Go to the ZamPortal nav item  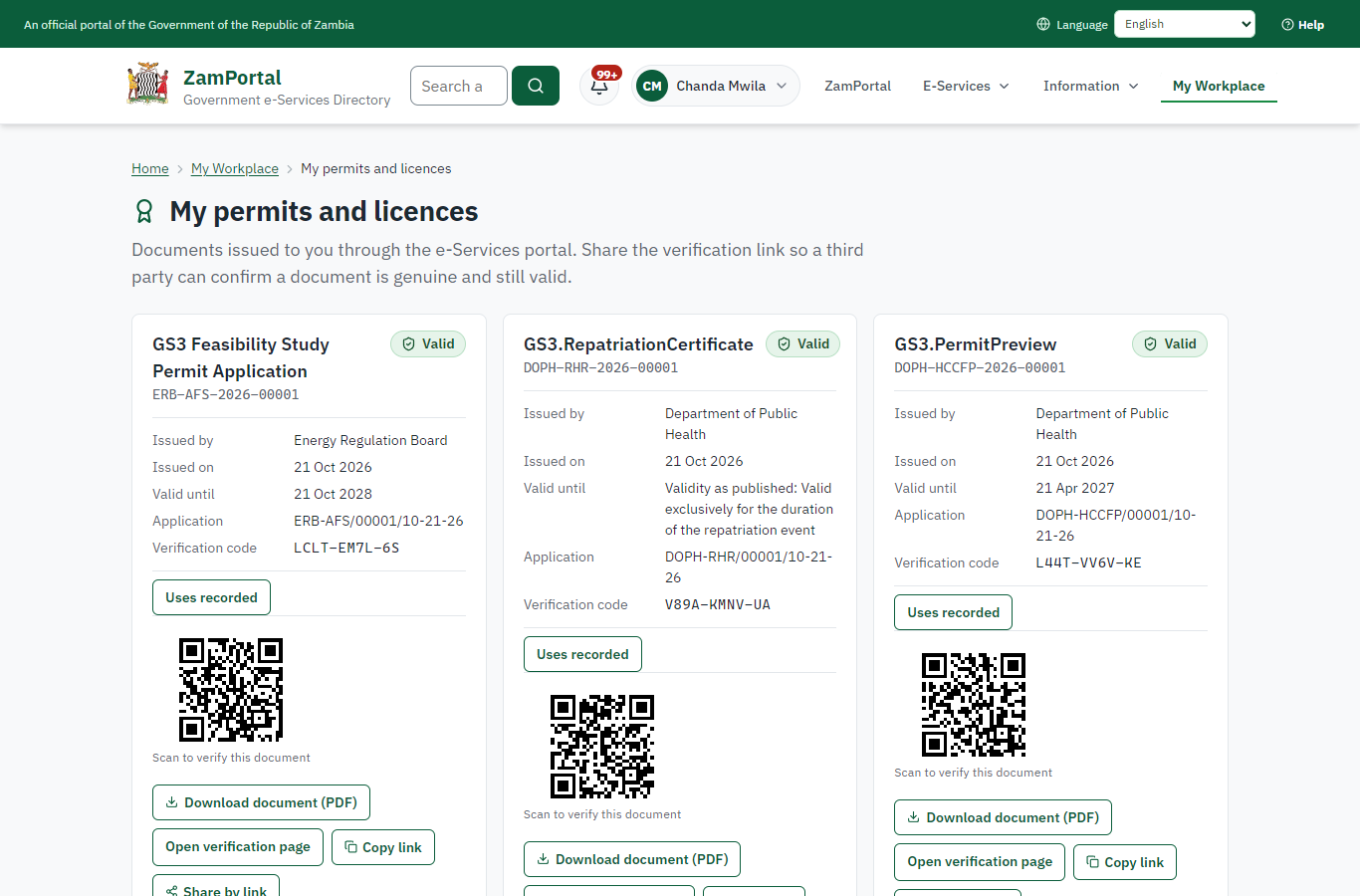(x=857, y=86)
